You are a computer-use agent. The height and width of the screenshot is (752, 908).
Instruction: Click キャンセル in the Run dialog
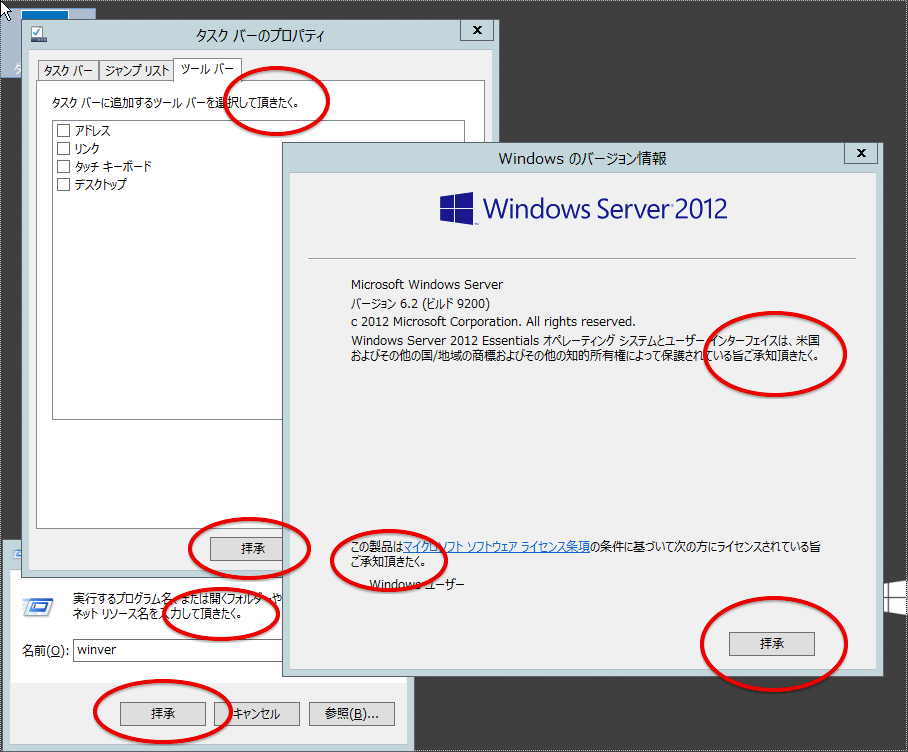[257, 714]
